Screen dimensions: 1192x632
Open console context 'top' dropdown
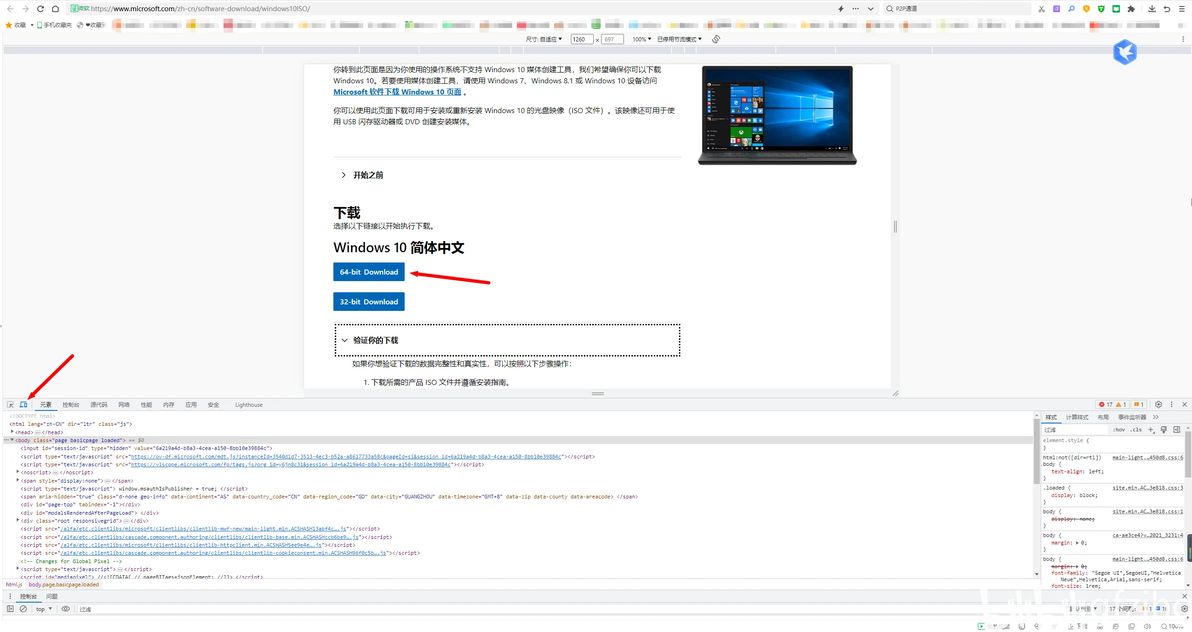44,608
